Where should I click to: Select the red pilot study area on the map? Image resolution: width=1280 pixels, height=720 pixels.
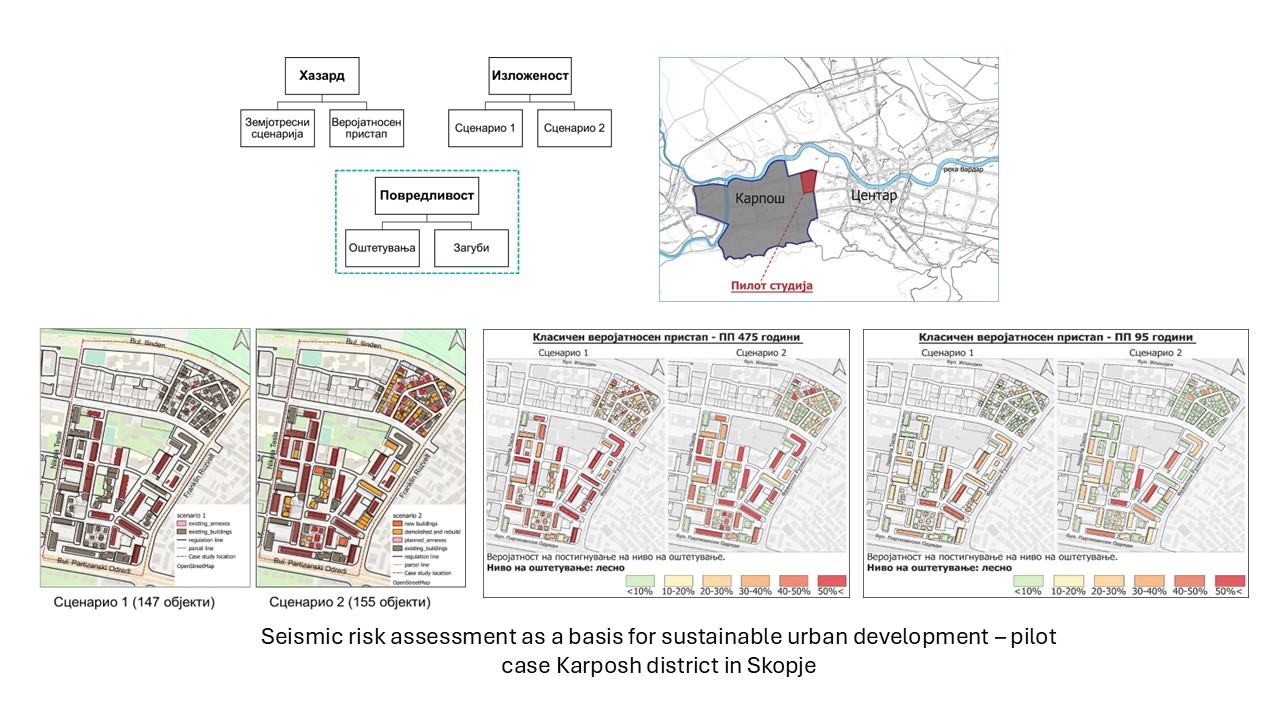pos(809,183)
